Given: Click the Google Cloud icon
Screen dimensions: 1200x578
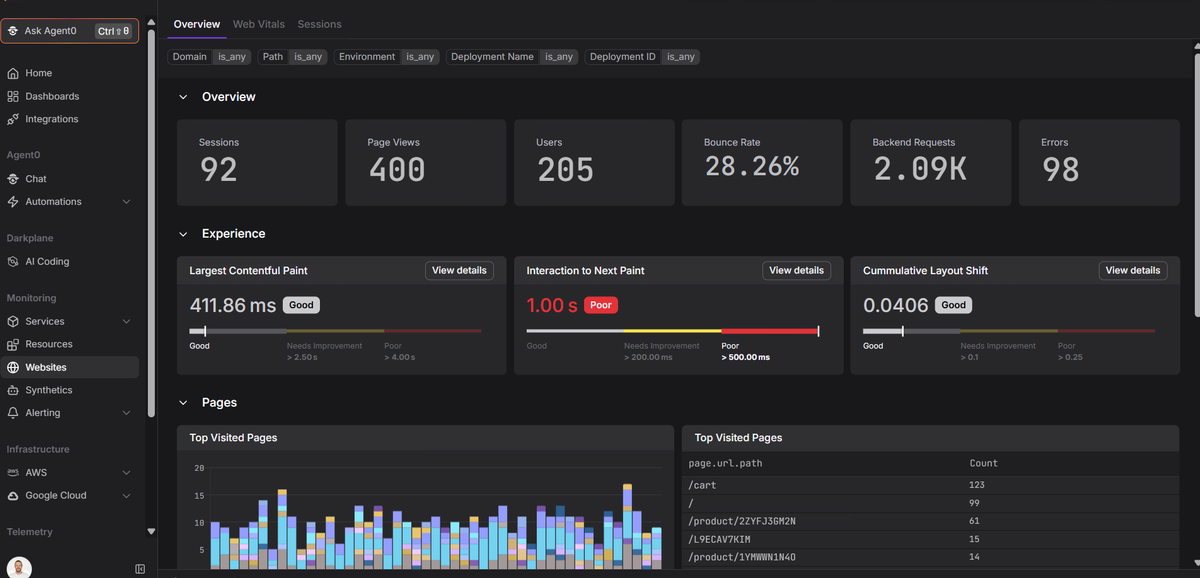Looking at the screenshot, I should [13, 496].
